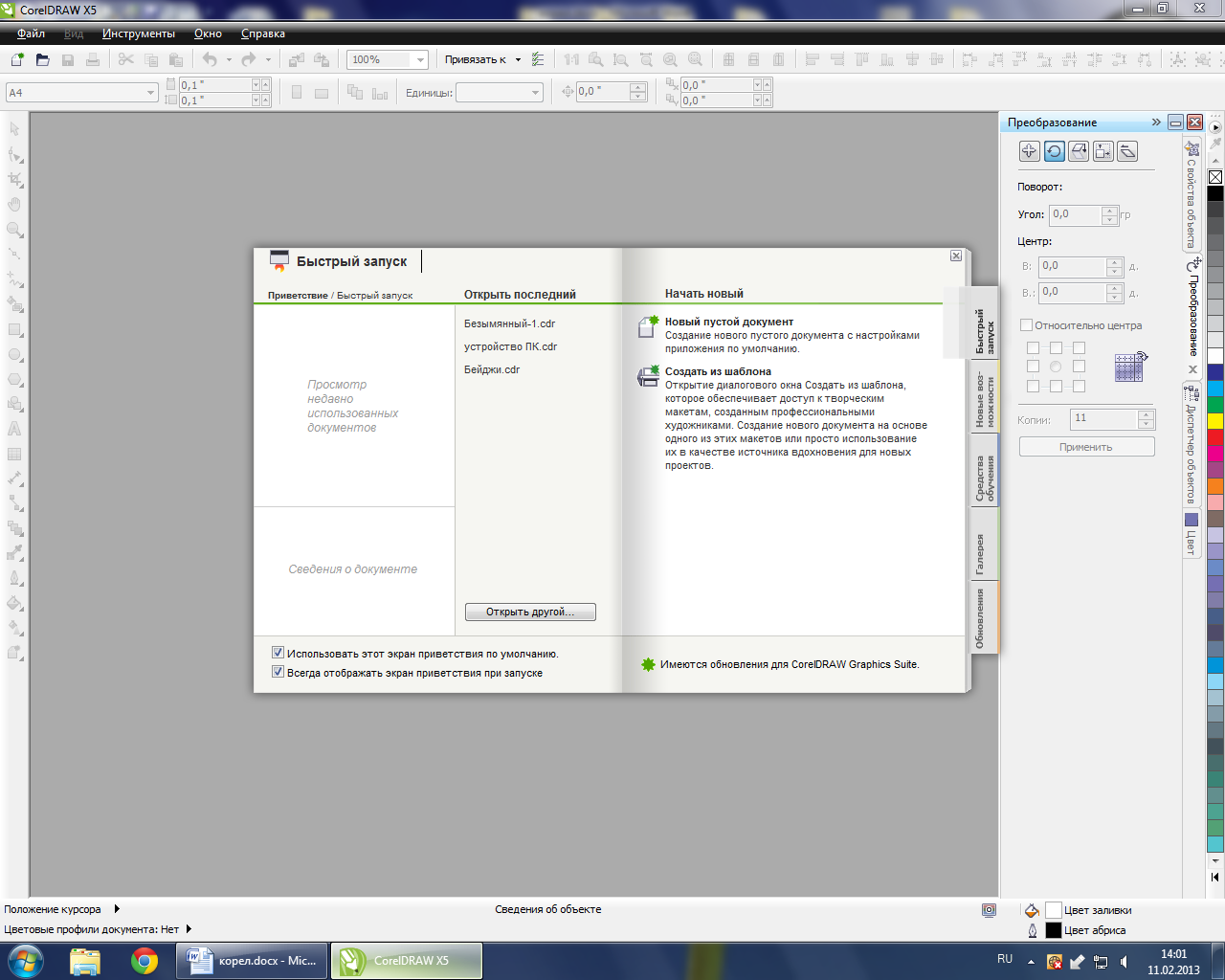Click the Open folder toolbar icon
This screenshot has height=980, width=1225.
(x=42, y=59)
